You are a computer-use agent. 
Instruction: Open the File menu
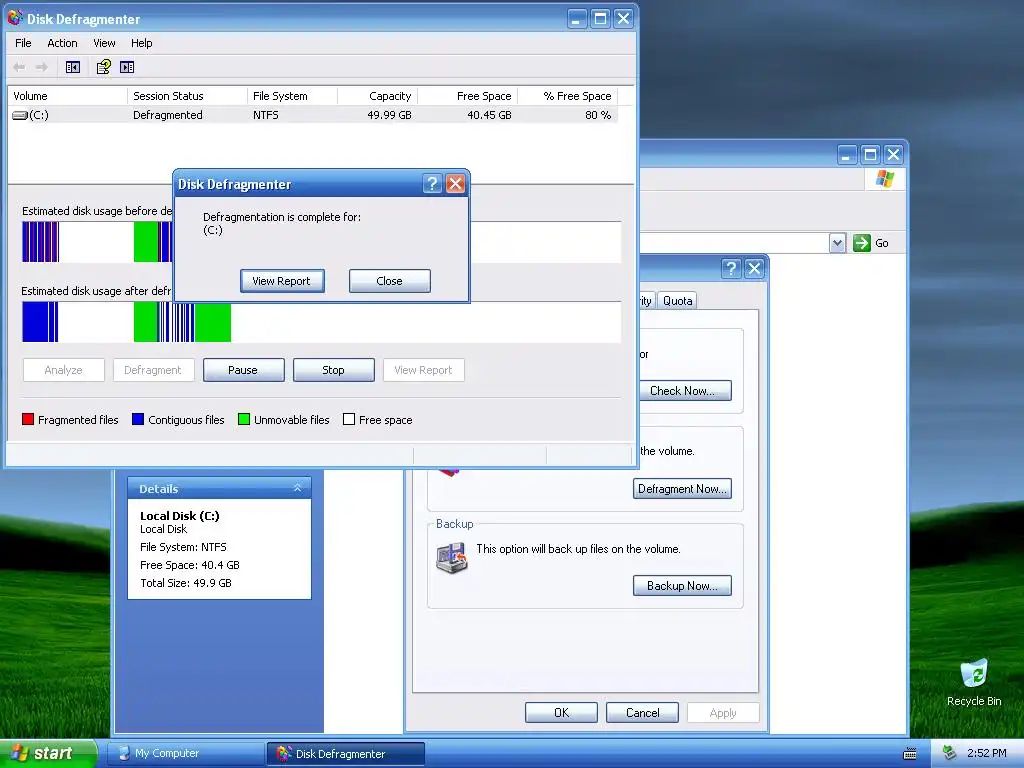click(x=24, y=43)
